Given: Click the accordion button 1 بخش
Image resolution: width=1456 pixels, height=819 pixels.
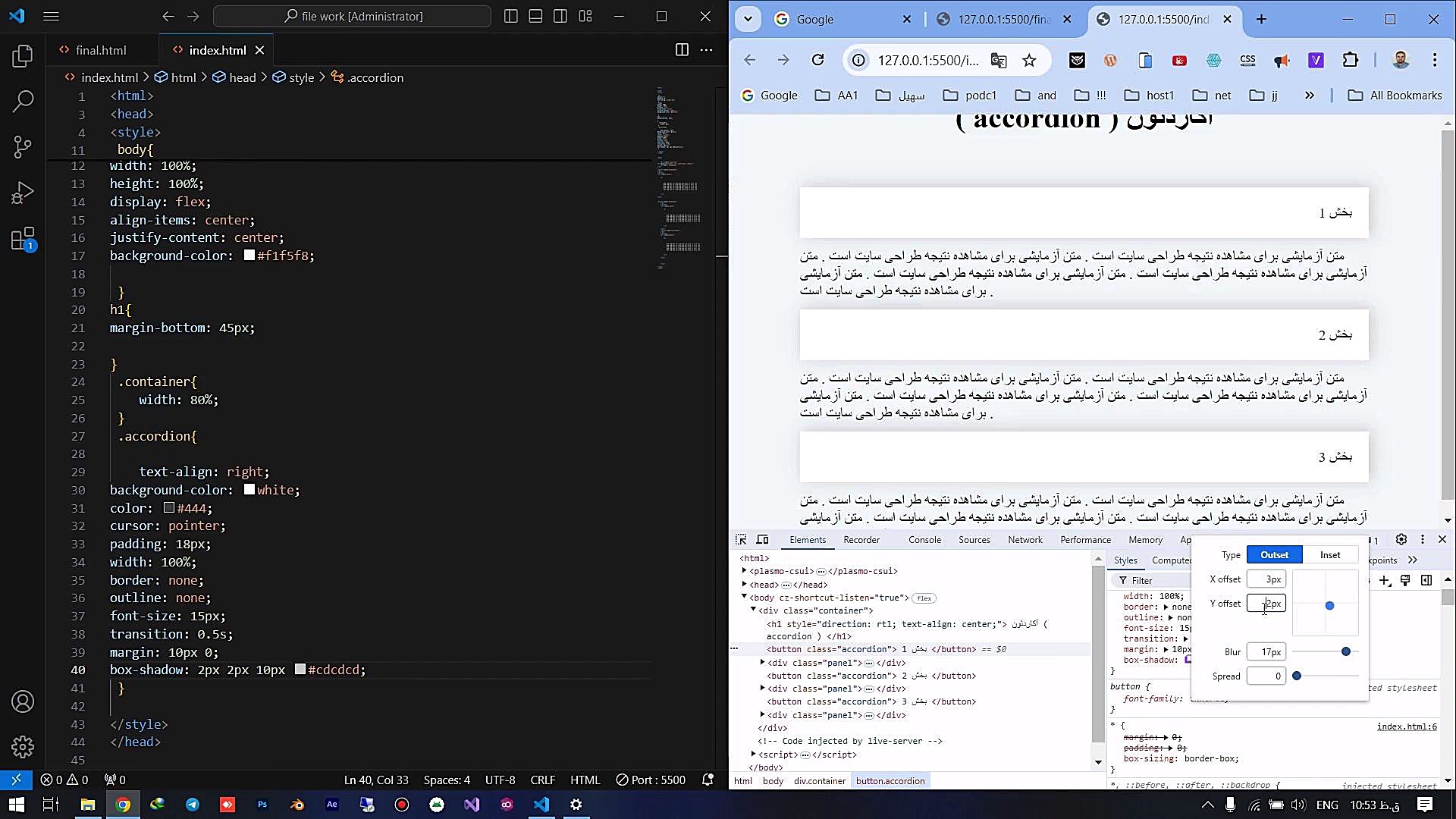Looking at the screenshot, I should 1084,212.
